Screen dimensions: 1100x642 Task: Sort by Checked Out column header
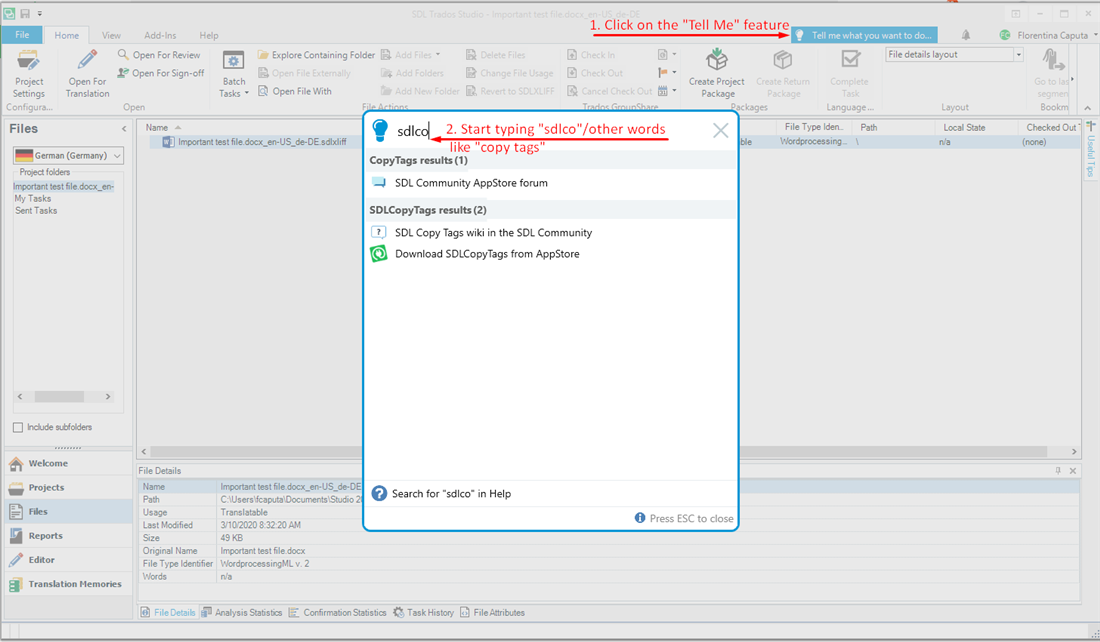(1049, 128)
